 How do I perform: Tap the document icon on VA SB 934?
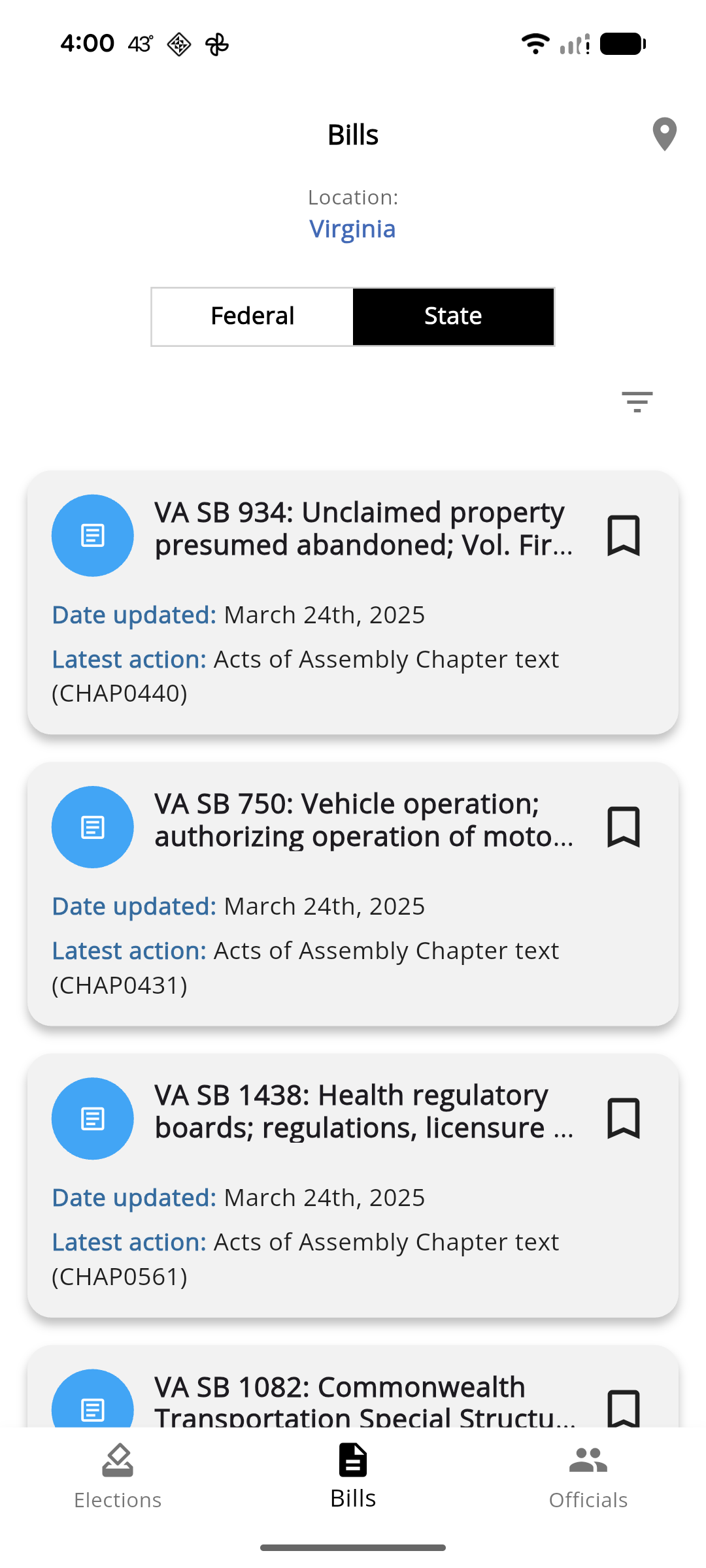click(x=93, y=534)
